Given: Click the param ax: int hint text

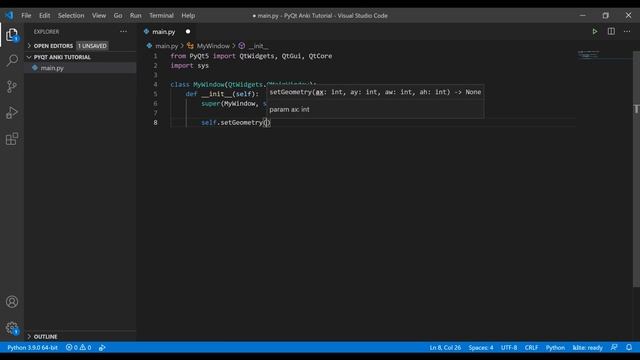Looking at the screenshot, I should (x=289, y=109).
